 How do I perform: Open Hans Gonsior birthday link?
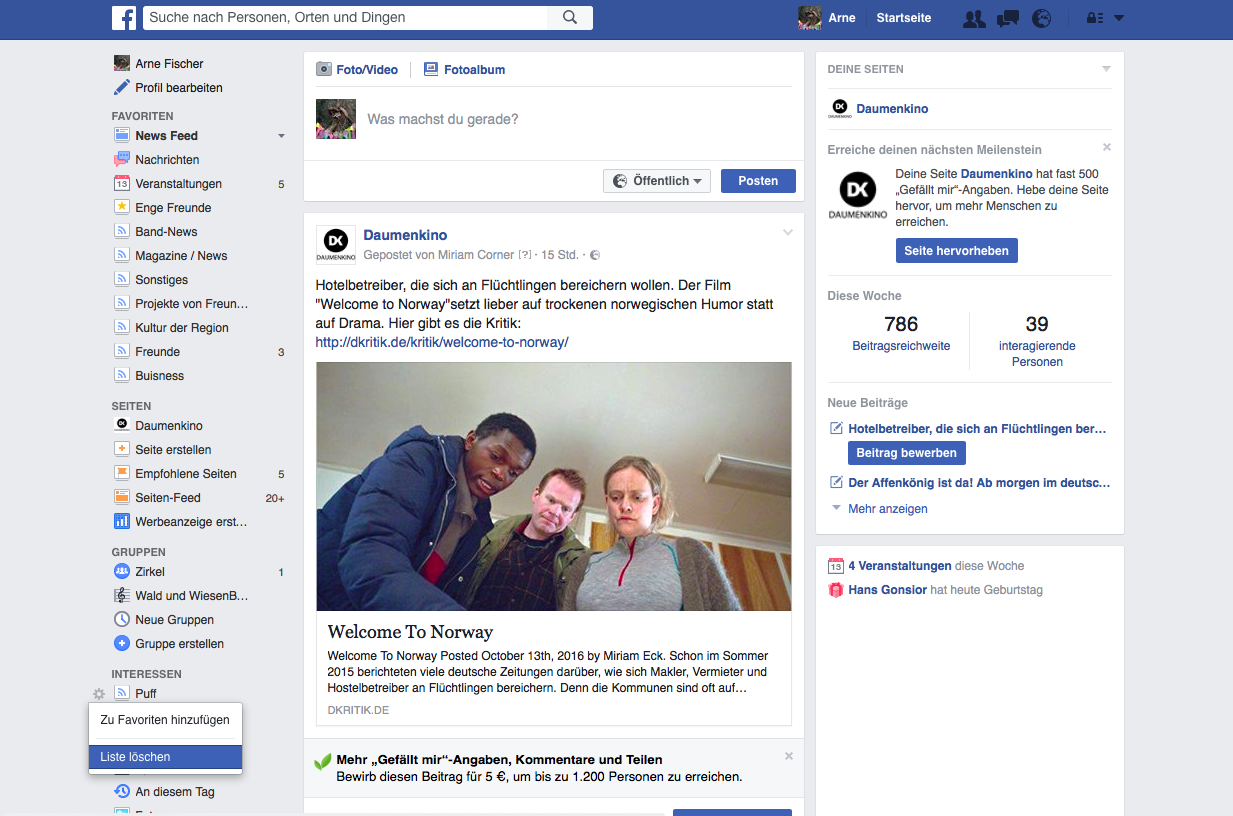click(x=888, y=590)
